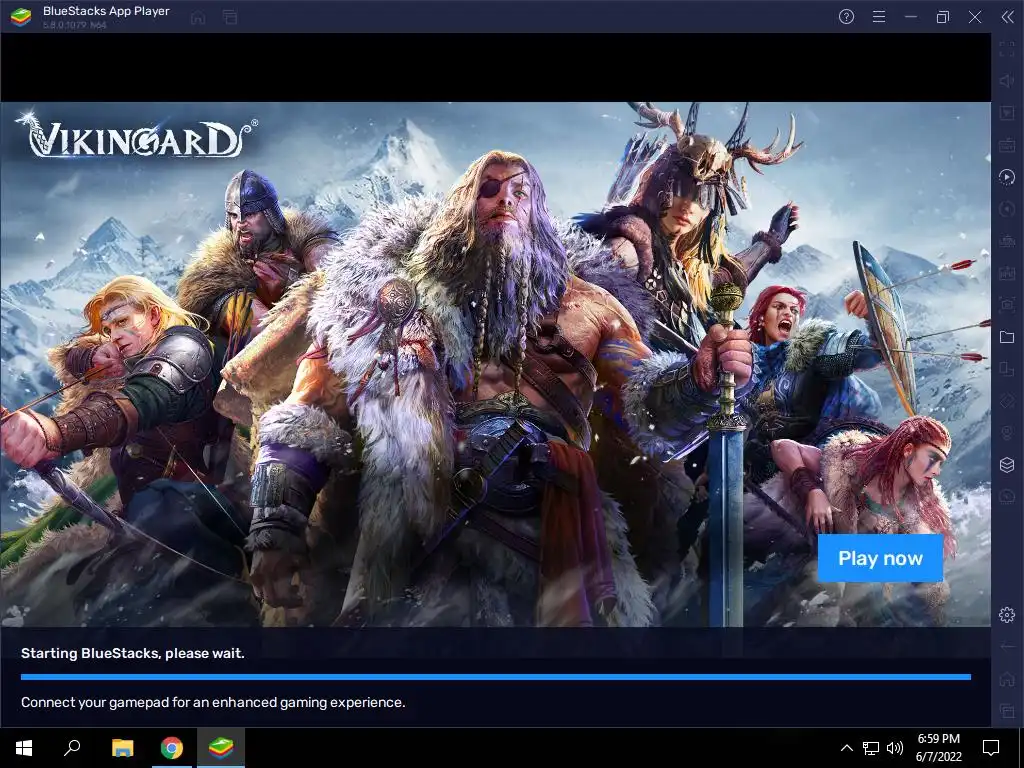Click the Vikingard banner artwork
This screenshot has width=1024, height=768.
click(x=496, y=364)
